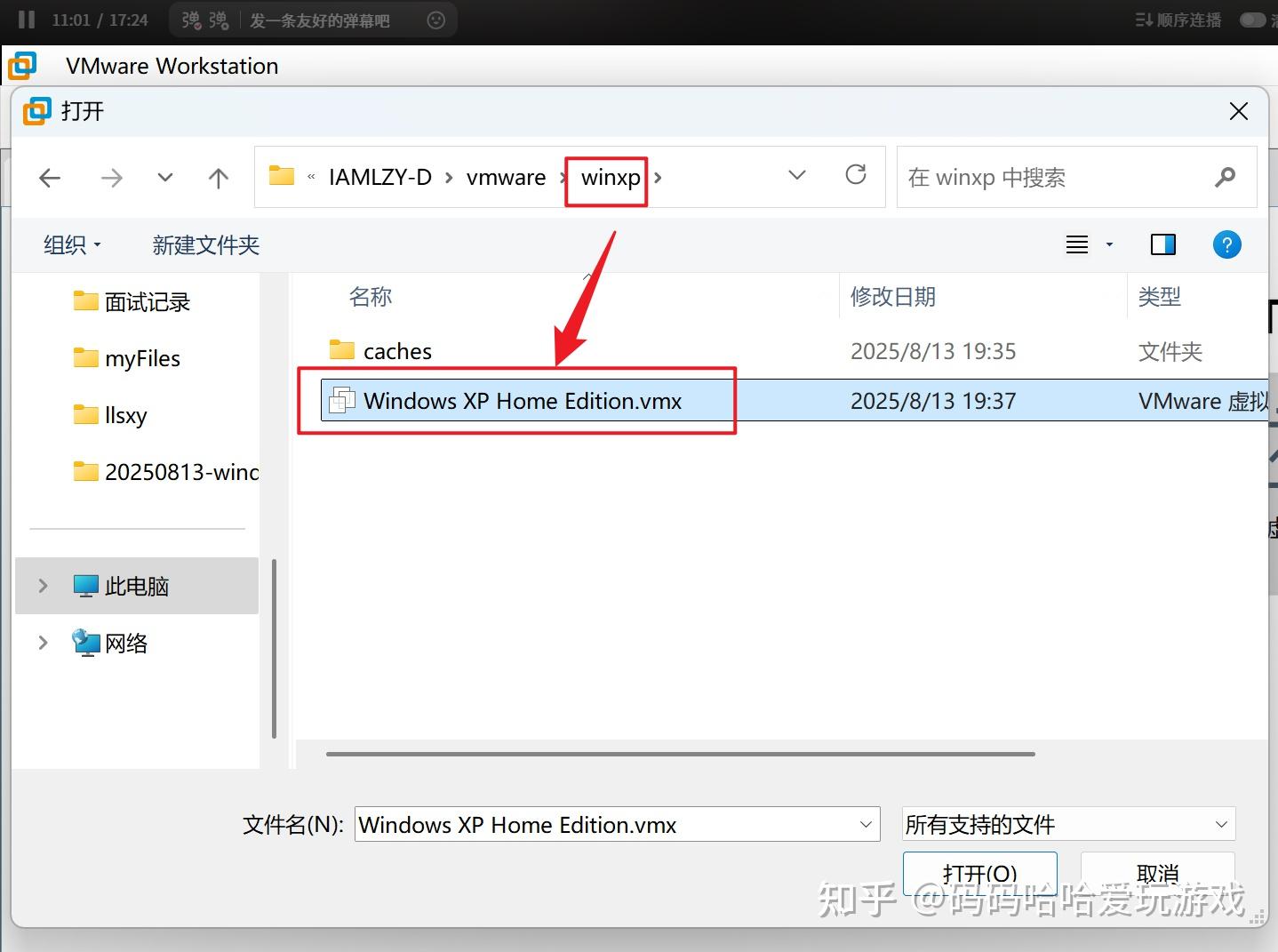Expand 网络 in the sidebar
The image size is (1278, 952).
(x=41, y=643)
